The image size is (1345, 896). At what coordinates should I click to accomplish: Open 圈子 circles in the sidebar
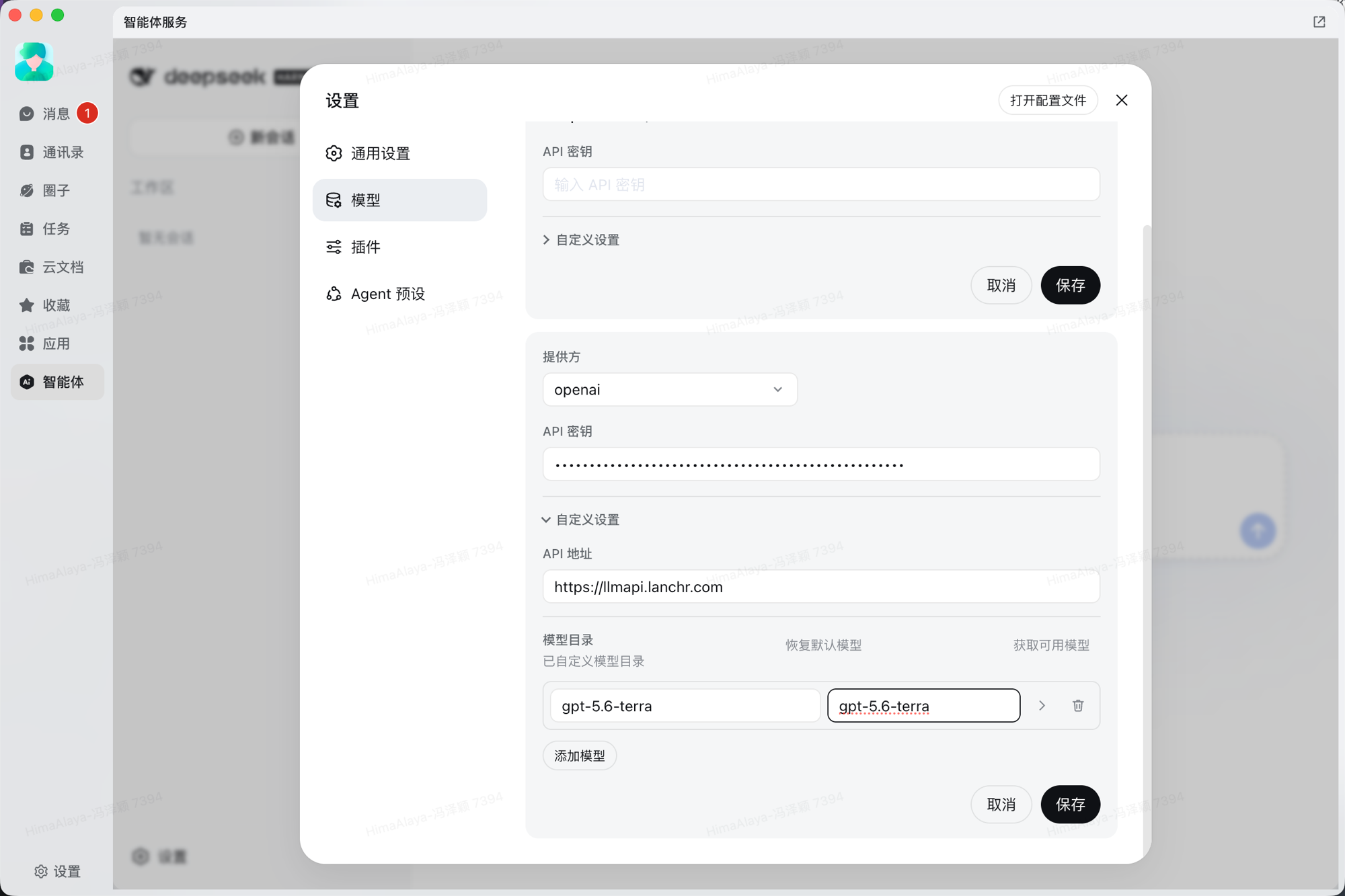coord(57,190)
